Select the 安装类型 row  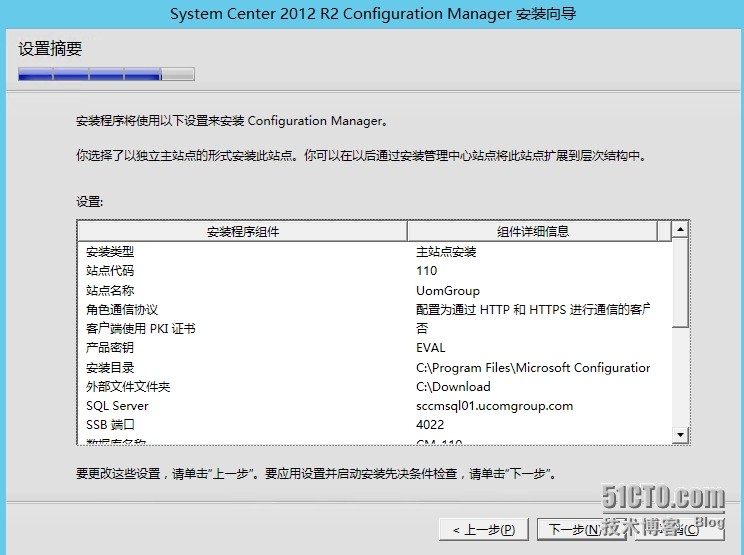coord(375,251)
